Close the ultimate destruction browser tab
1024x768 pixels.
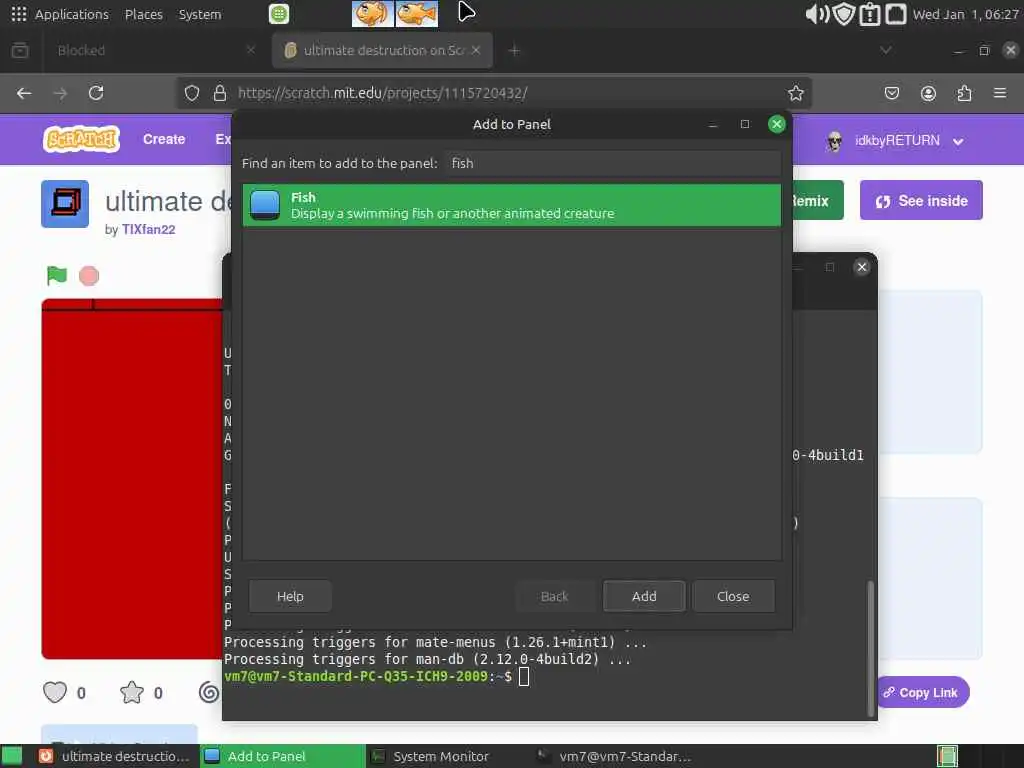coord(476,50)
